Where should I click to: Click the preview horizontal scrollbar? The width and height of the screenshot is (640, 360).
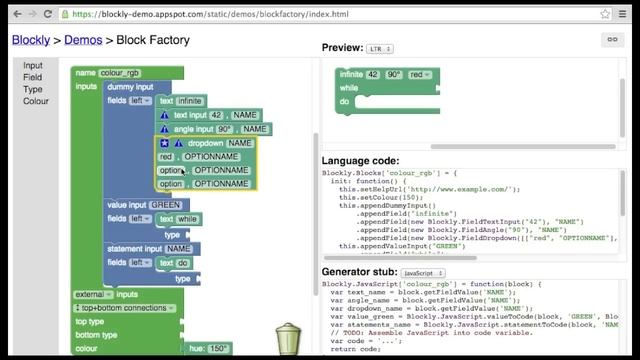click(x=523, y=146)
